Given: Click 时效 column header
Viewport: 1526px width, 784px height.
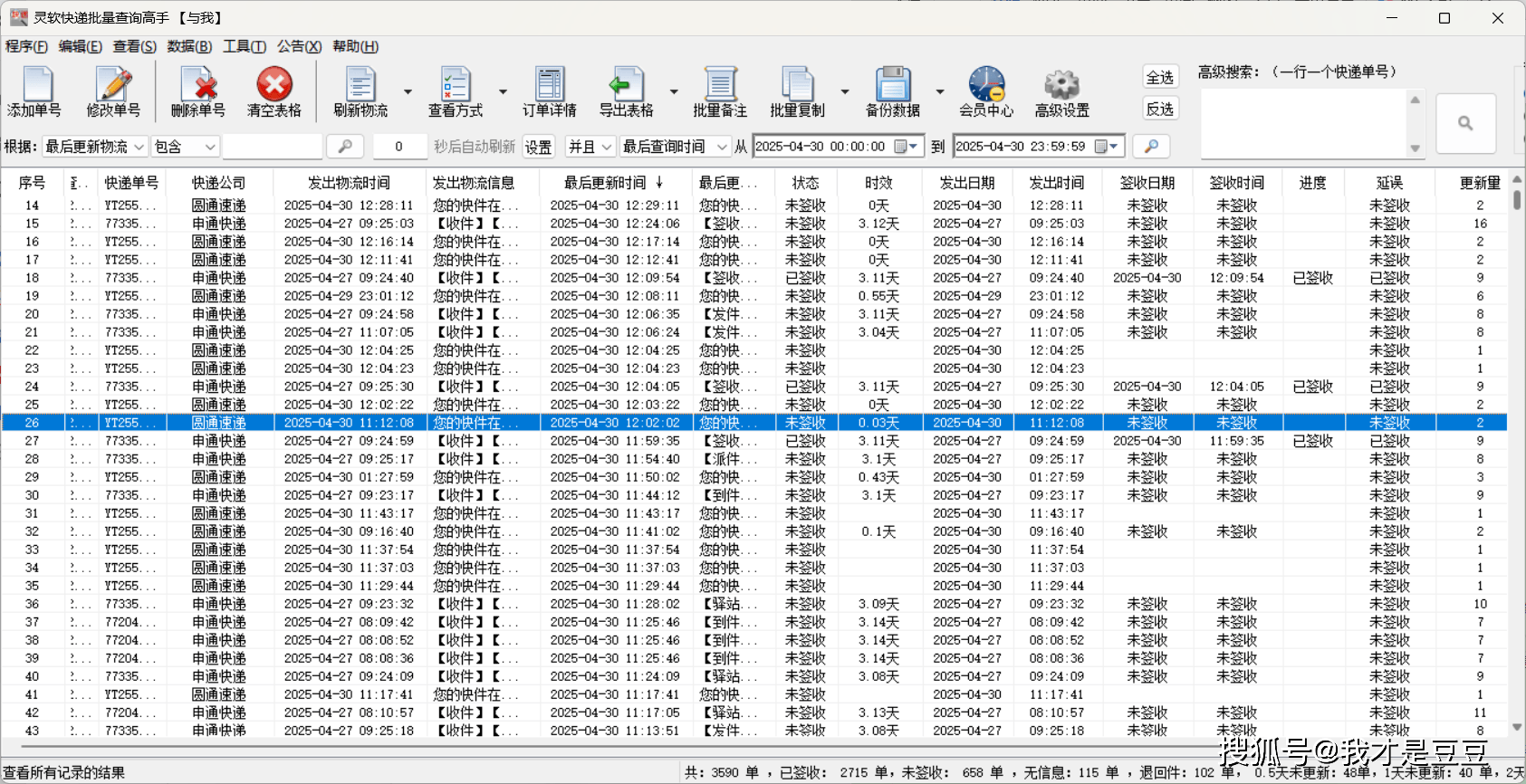Looking at the screenshot, I should [878, 183].
